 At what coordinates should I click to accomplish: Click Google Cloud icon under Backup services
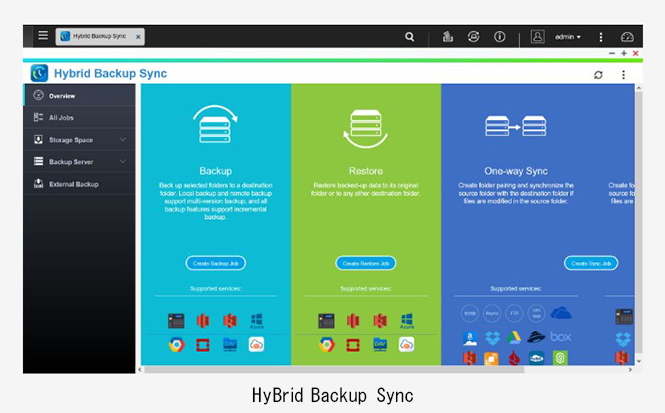tap(176, 345)
